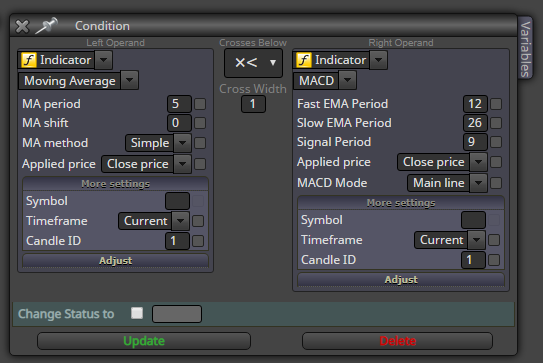Open Right Operand Timeframe Current dropdown
Viewport: 543px width, 363px height.
coord(477,240)
